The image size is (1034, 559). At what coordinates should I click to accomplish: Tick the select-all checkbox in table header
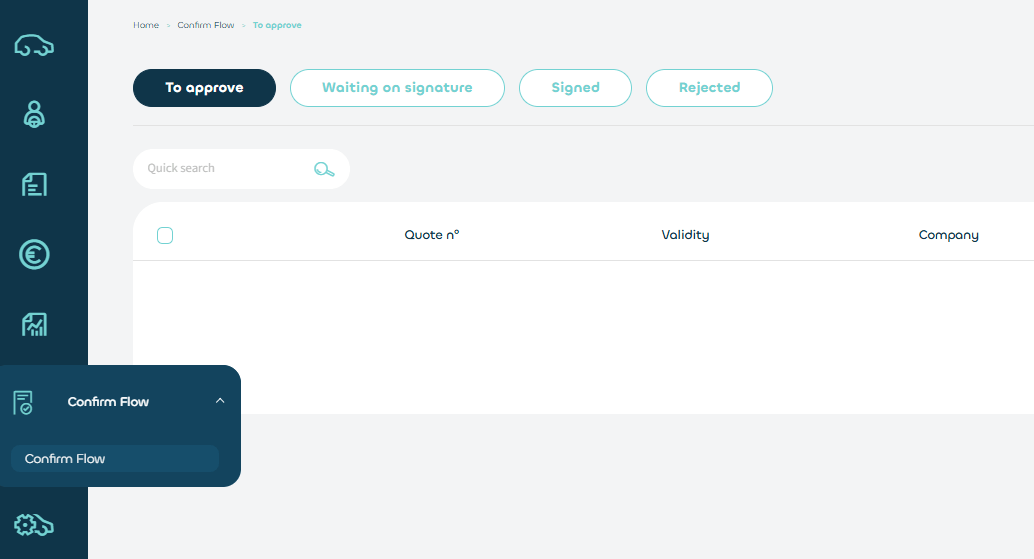pyautogui.click(x=165, y=235)
